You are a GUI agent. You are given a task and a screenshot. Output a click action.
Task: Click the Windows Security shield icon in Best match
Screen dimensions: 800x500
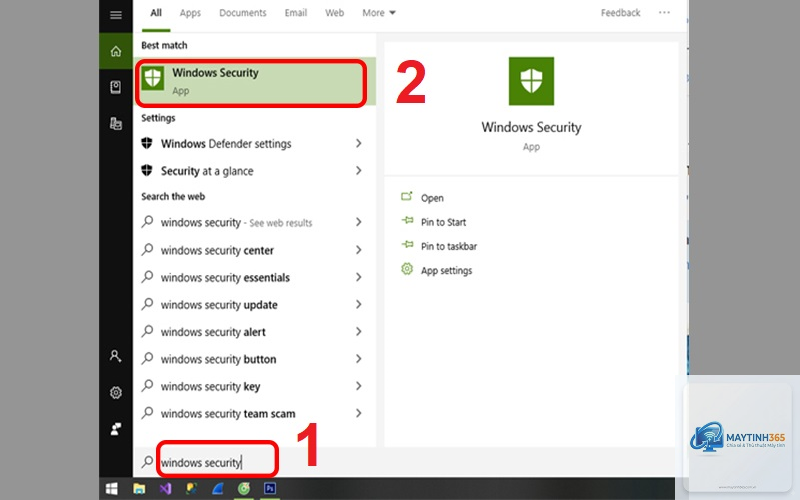click(153, 79)
